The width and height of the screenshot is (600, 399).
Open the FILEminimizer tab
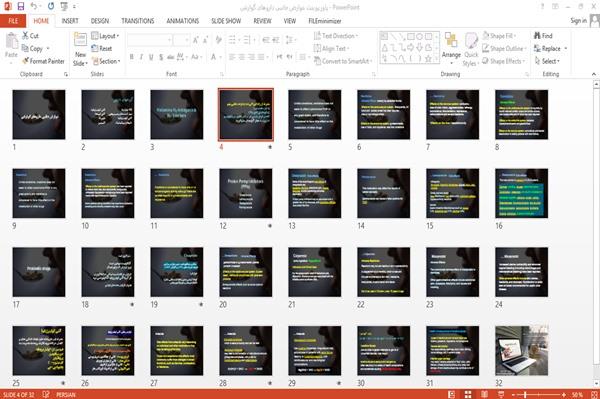(x=324, y=21)
